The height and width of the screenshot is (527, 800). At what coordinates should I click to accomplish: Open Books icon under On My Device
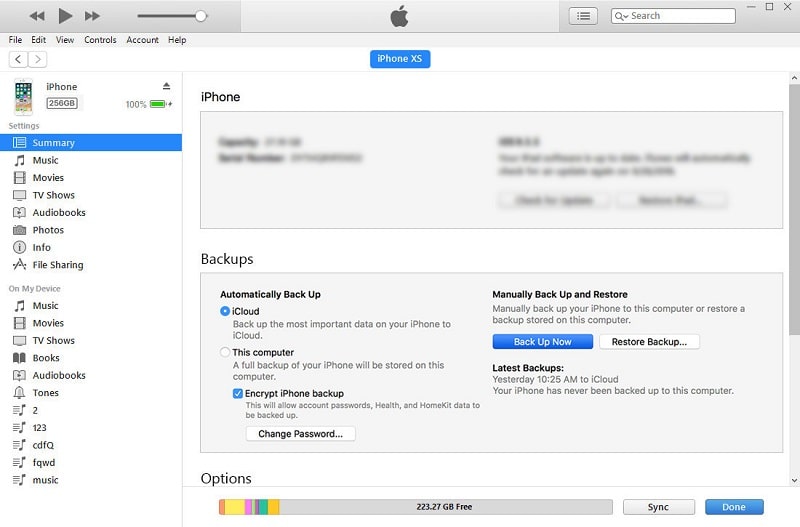(19, 358)
